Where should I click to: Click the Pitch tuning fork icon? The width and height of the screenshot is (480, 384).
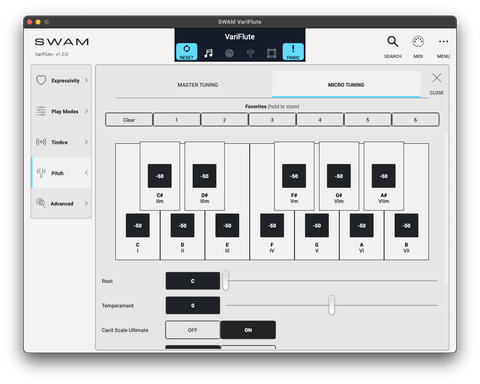(41, 173)
